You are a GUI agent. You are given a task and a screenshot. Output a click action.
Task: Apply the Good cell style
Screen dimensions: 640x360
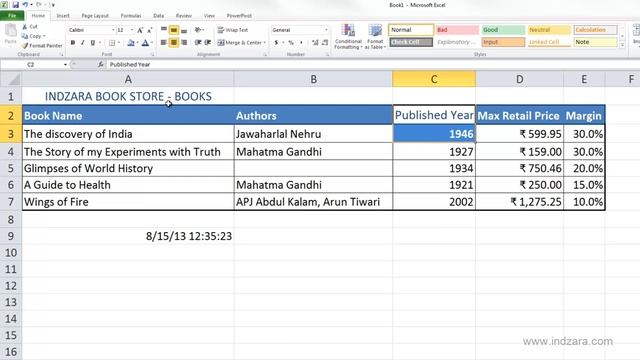coord(503,30)
